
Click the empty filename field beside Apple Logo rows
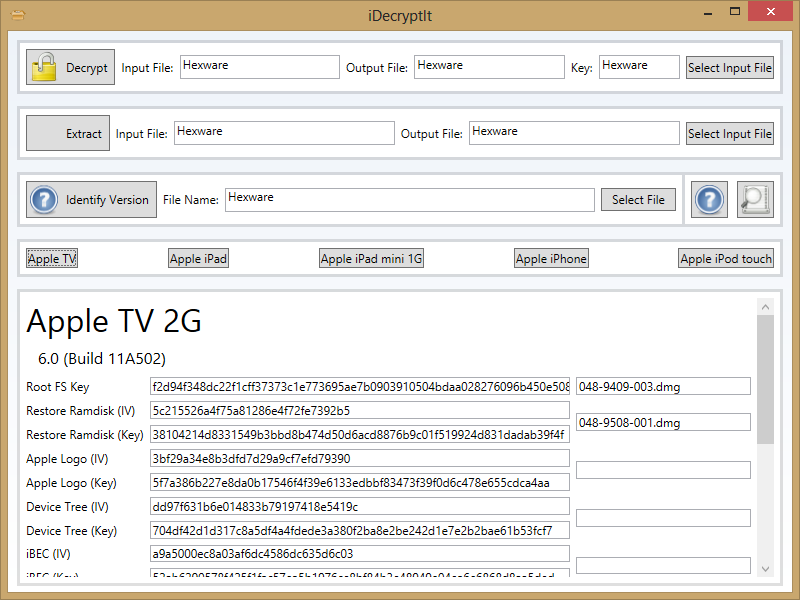(663, 470)
